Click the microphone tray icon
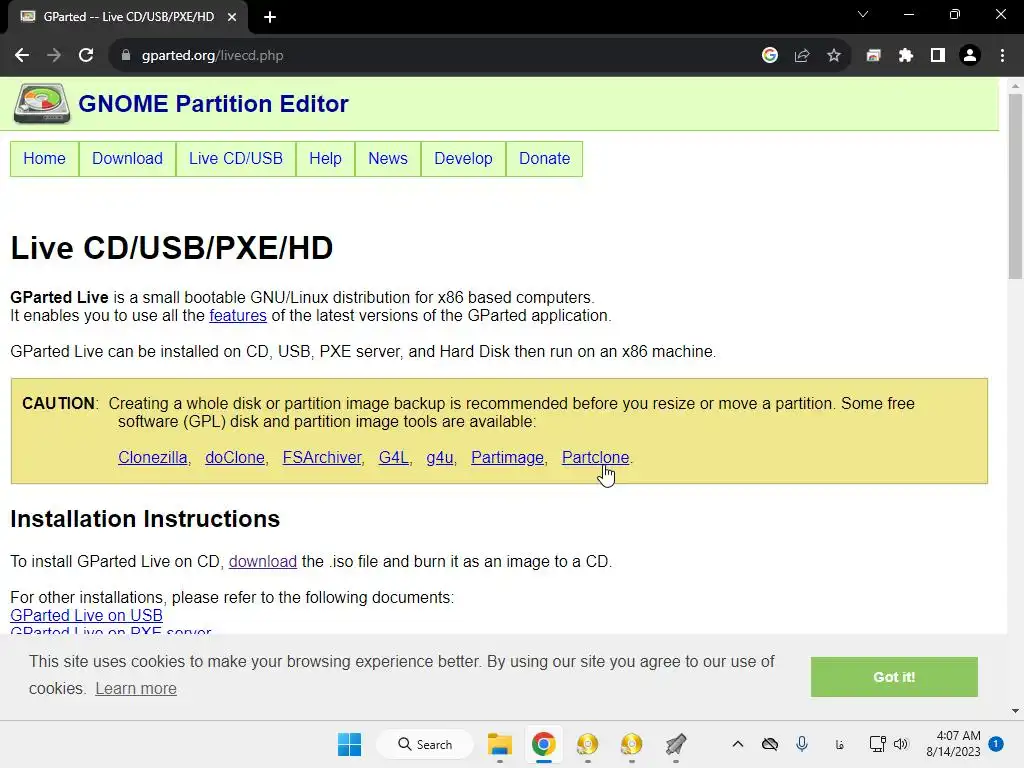 click(x=802, y=744)
